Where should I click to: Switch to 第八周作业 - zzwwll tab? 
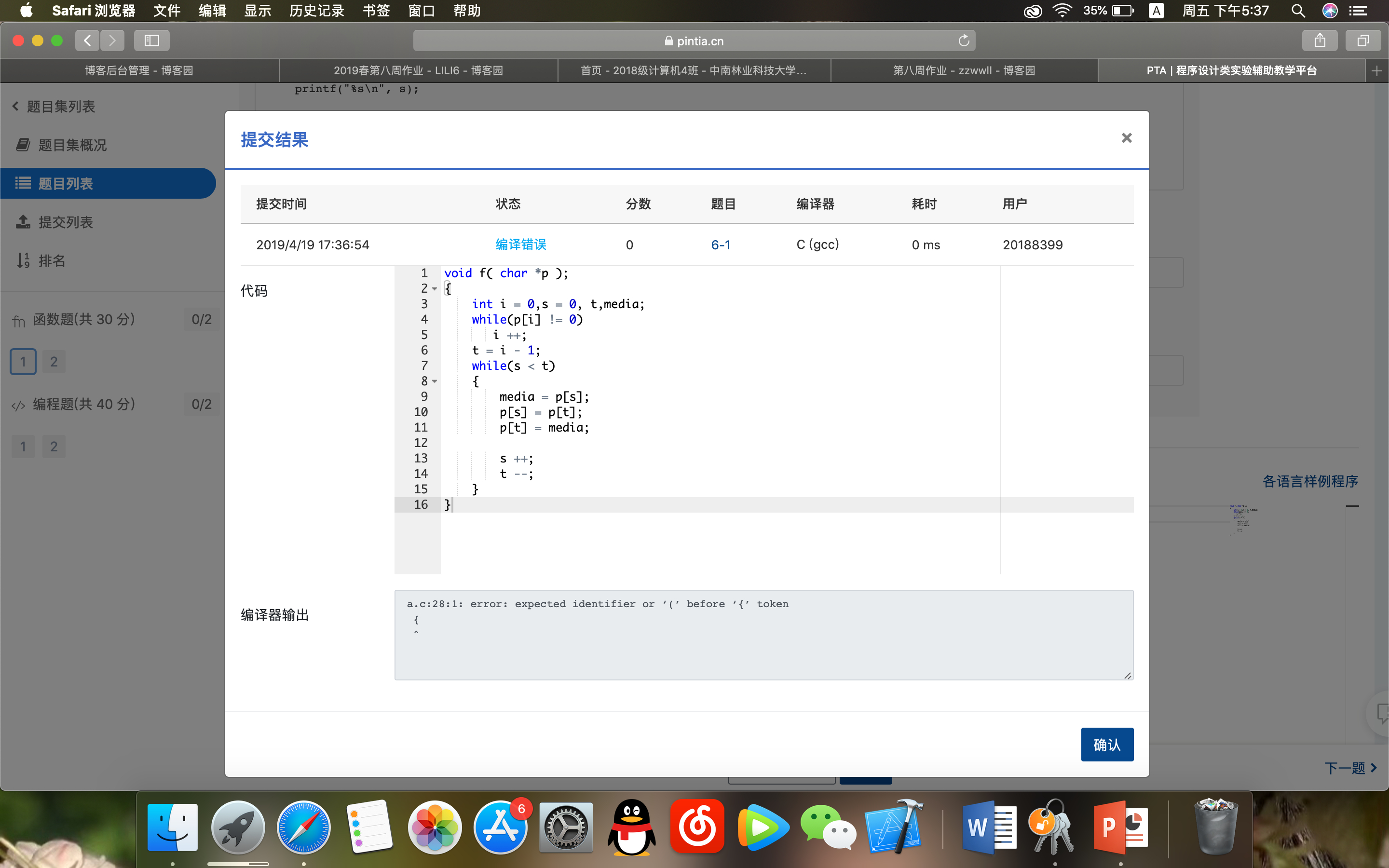click(x=964, y=70)
